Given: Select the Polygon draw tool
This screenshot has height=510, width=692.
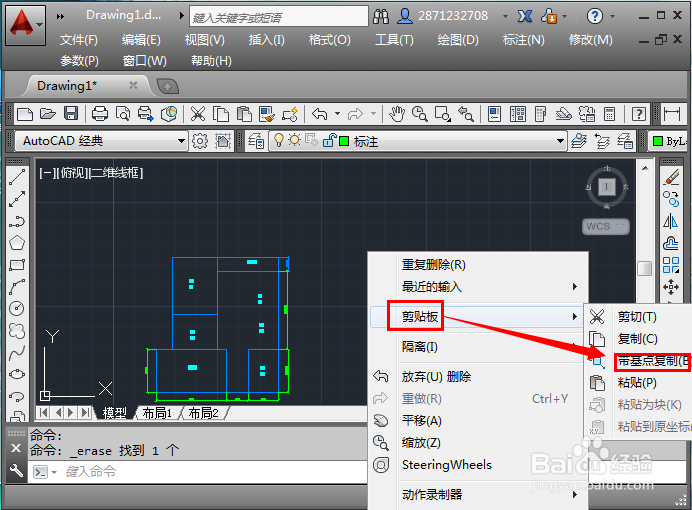Looking at the screenshot, I should (17, 243).
